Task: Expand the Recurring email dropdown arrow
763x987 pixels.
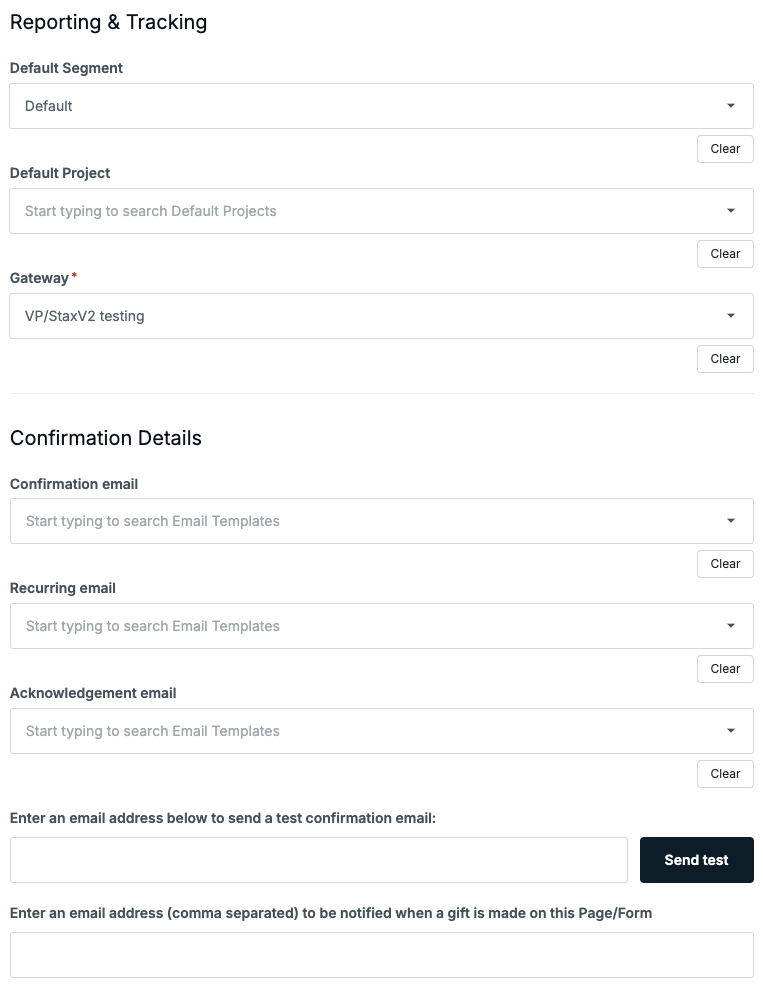Action: click(730, 626)
